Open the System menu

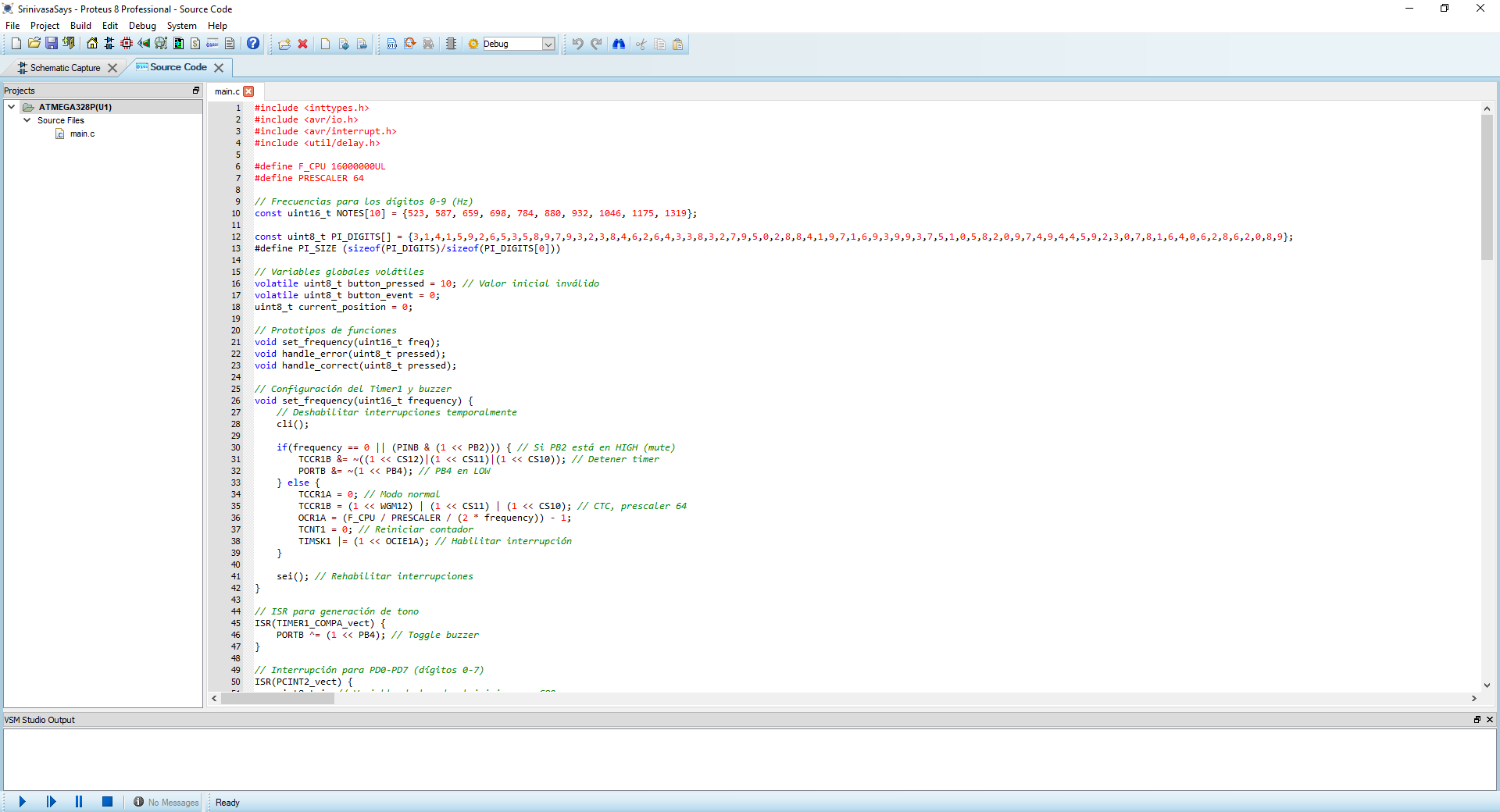181,26
